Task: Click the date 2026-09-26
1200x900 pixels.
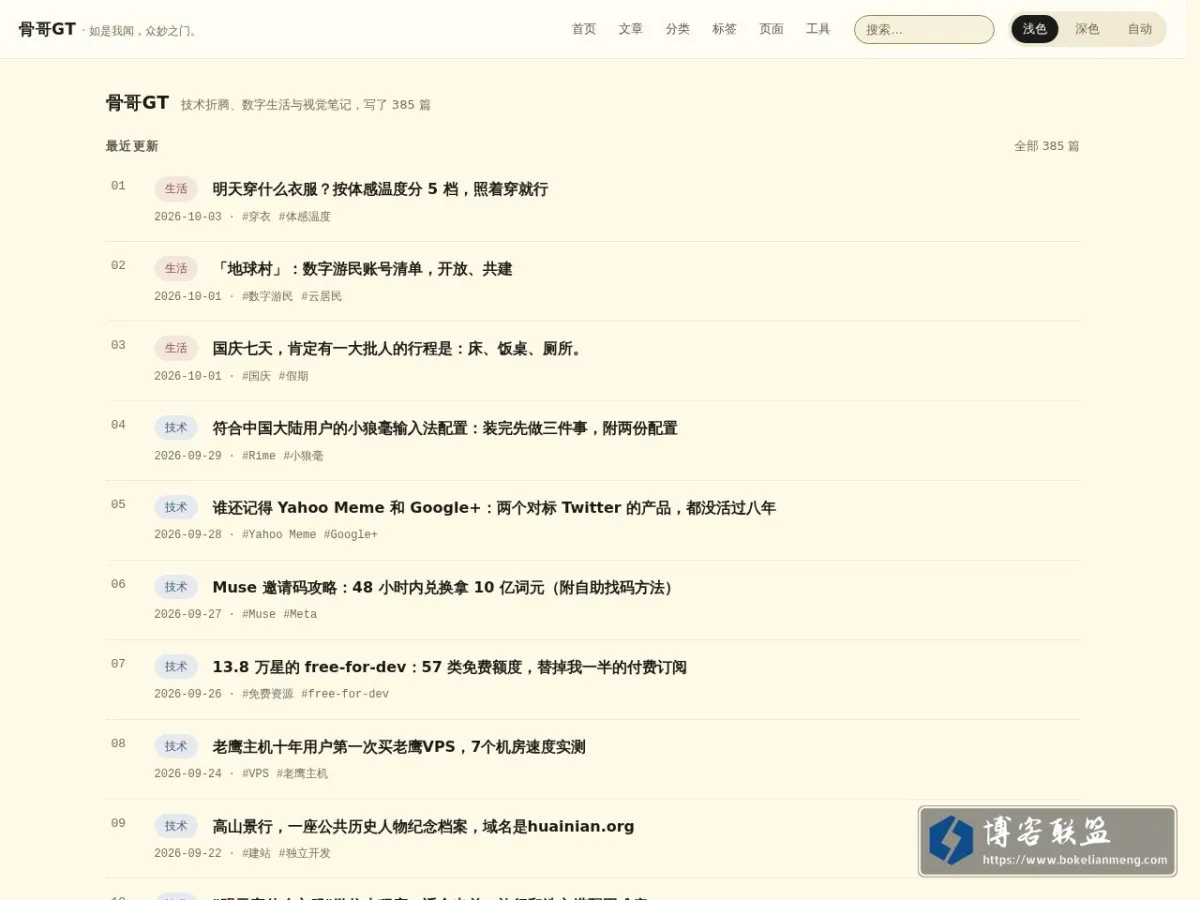Action: click(x=188, y=694)
